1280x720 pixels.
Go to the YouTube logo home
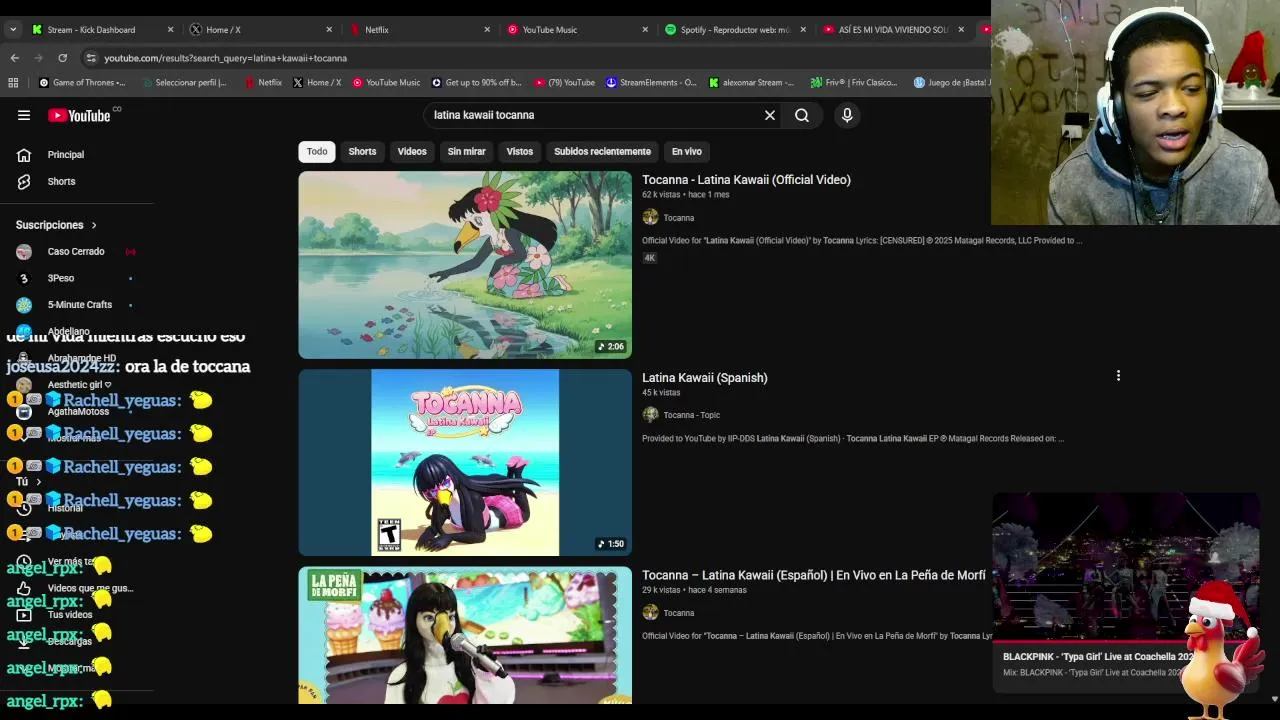click(79, 115)
